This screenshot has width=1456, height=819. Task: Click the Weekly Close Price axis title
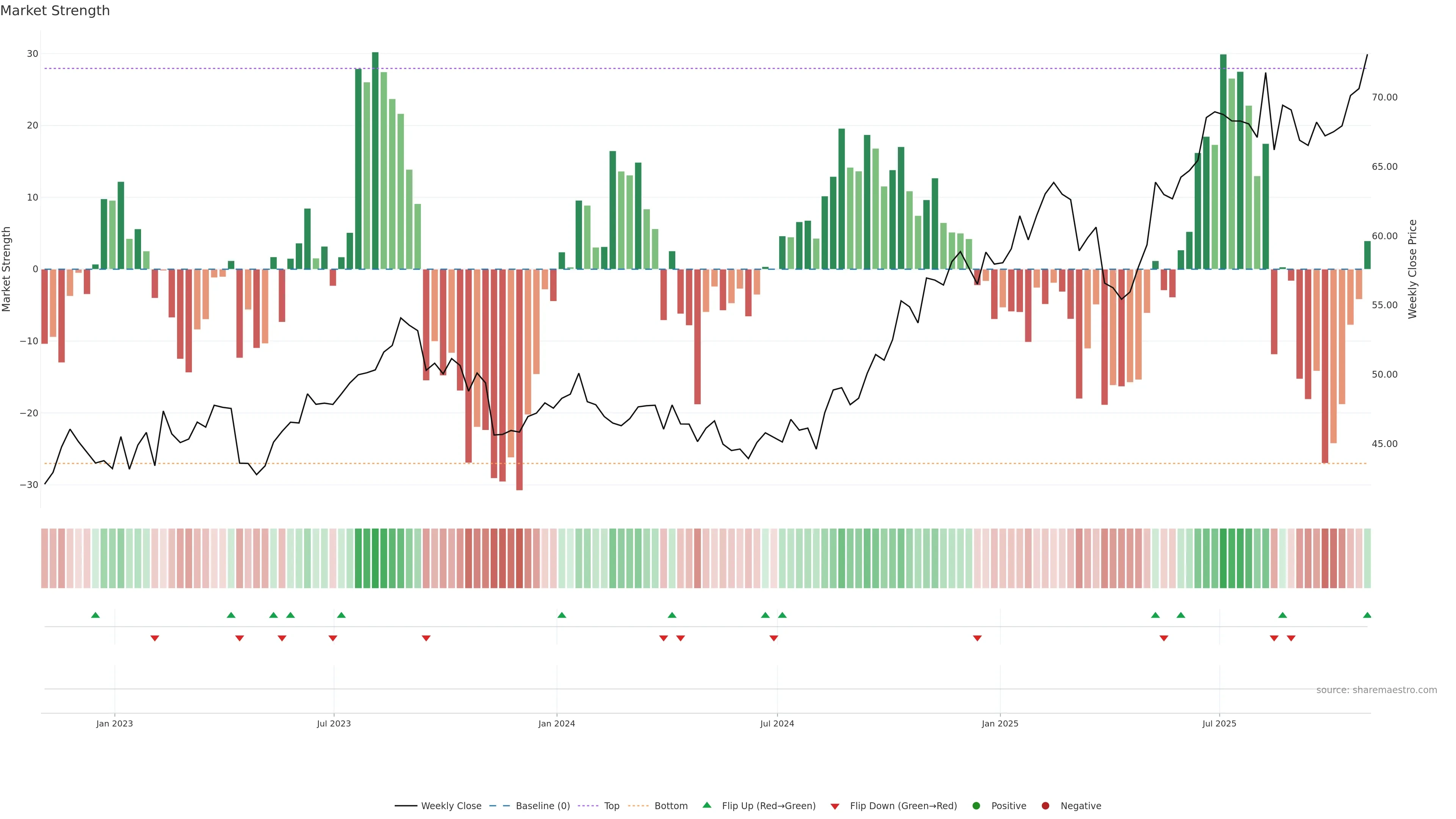coord(1412,269)
